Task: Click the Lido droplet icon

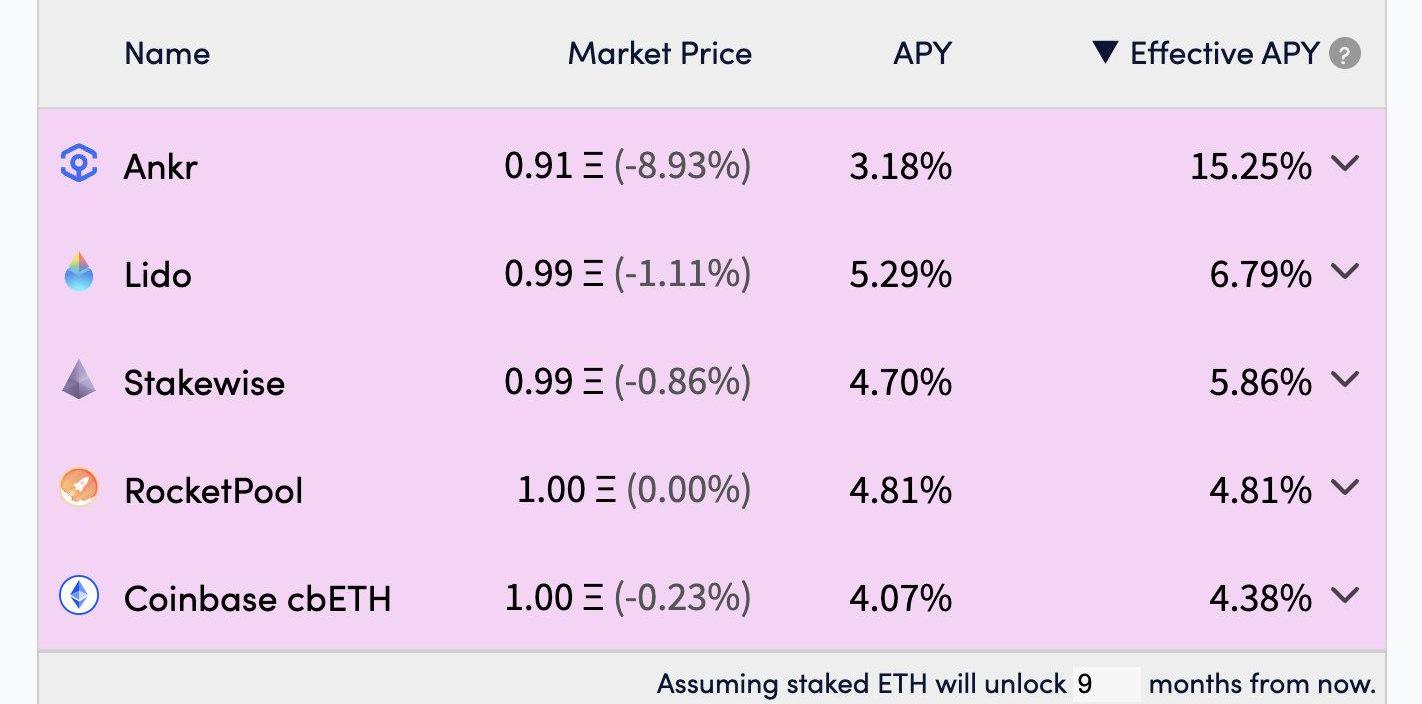Action: click(79, 272)
